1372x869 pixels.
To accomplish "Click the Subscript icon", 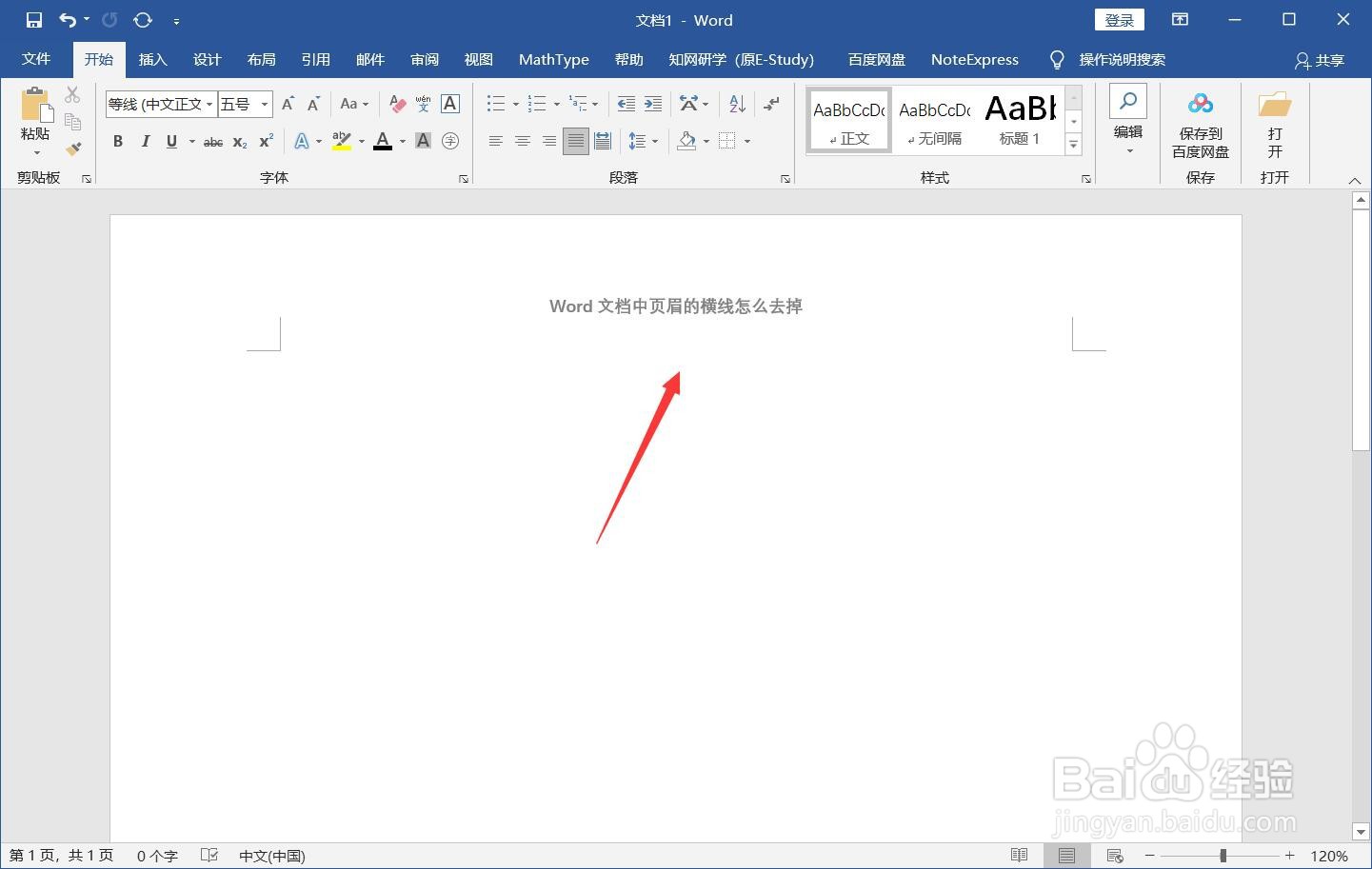I will tap(239, 141).
